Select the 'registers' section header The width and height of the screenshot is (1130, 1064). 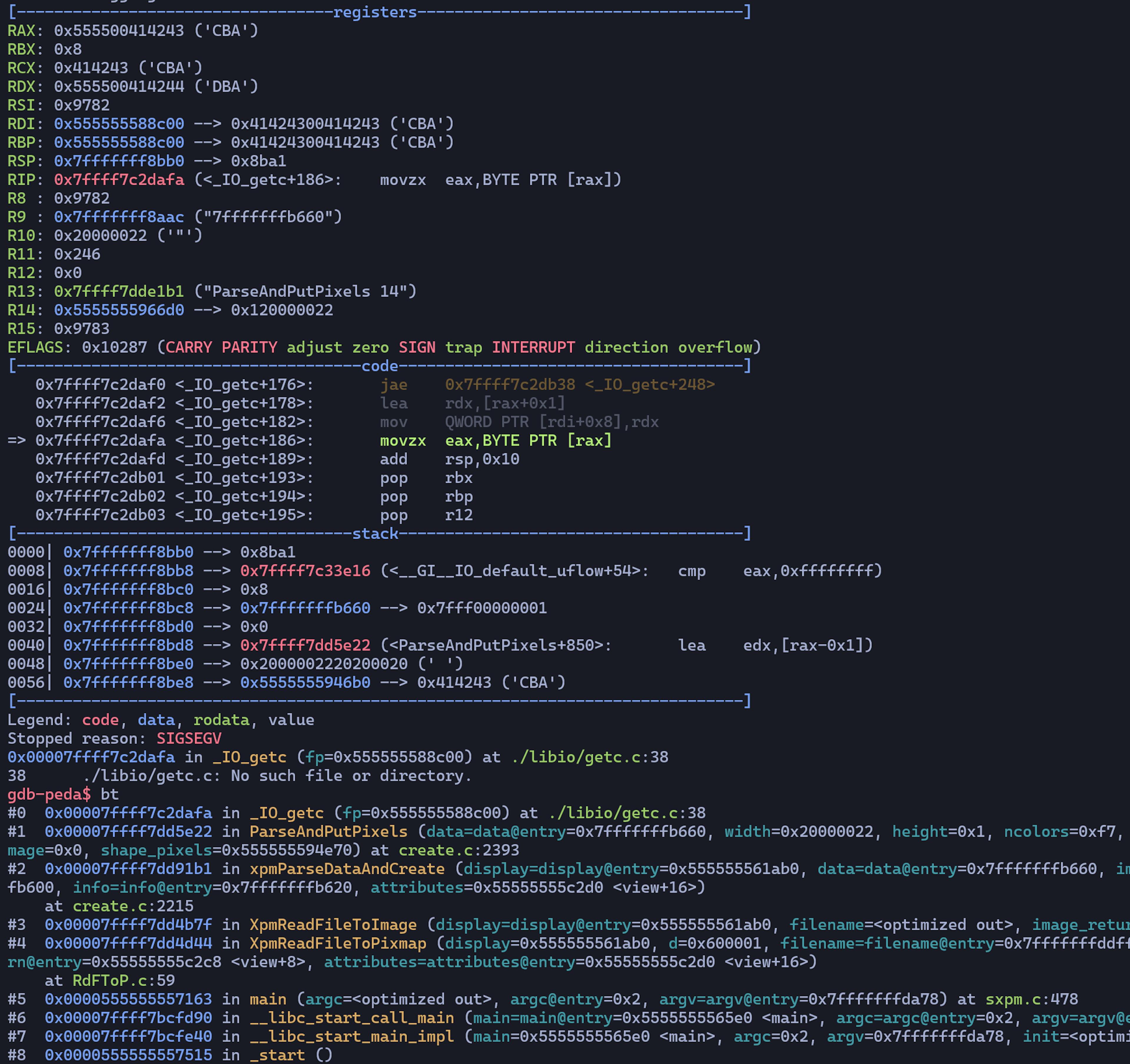pos(375,12)
